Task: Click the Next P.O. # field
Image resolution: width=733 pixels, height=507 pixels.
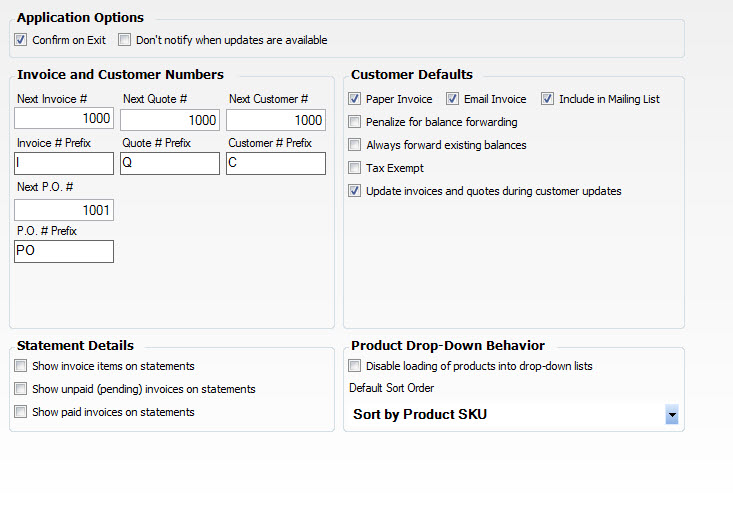Action: tap(64, 210)
